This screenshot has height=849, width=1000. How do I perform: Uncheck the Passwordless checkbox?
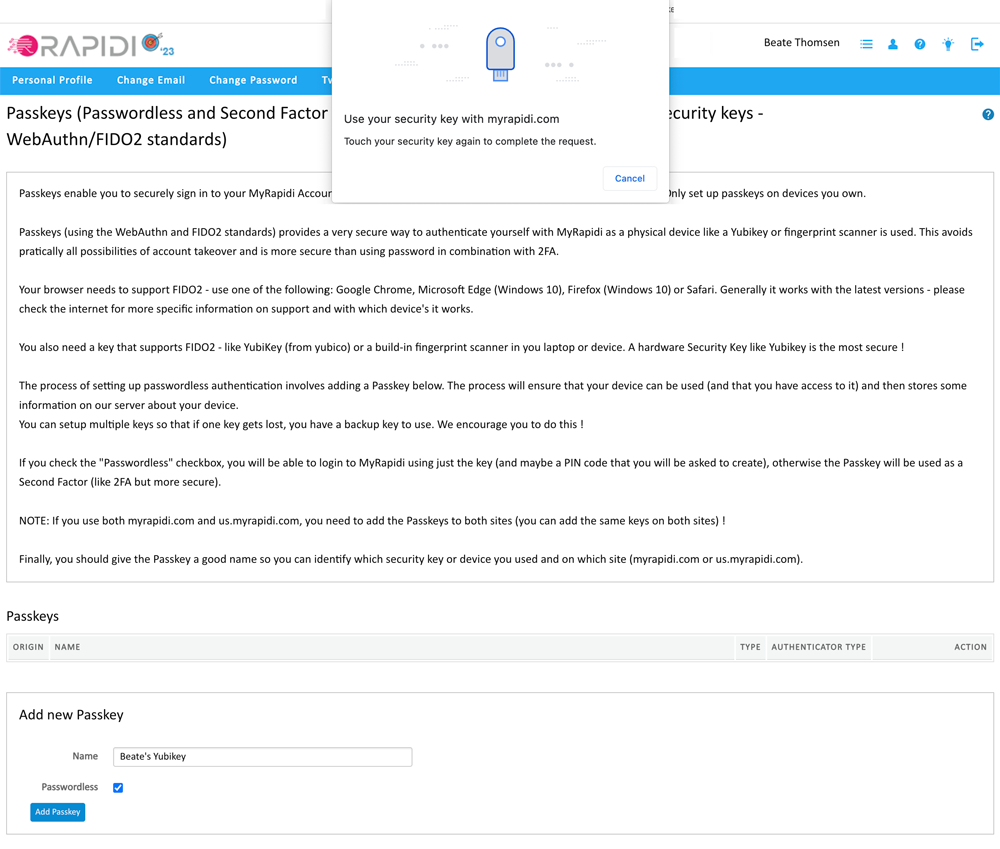click(118, 788)
